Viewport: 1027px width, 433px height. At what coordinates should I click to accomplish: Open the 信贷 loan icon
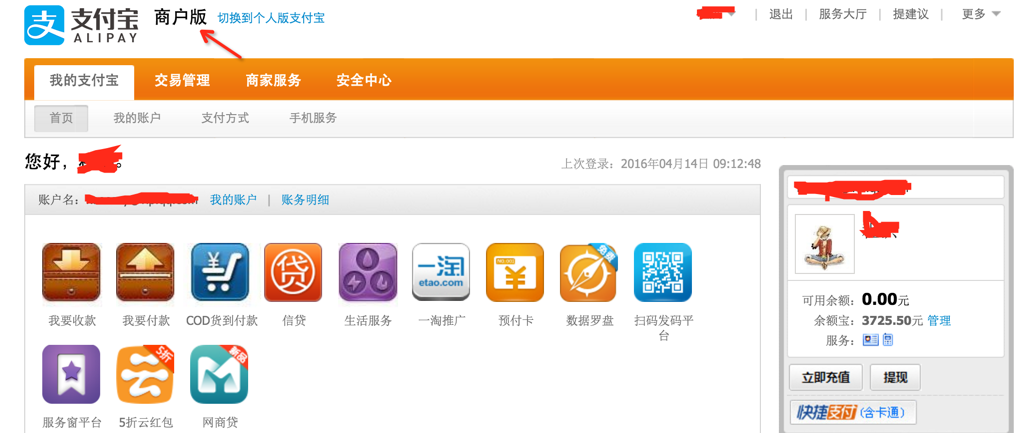(x=293, y=272)
